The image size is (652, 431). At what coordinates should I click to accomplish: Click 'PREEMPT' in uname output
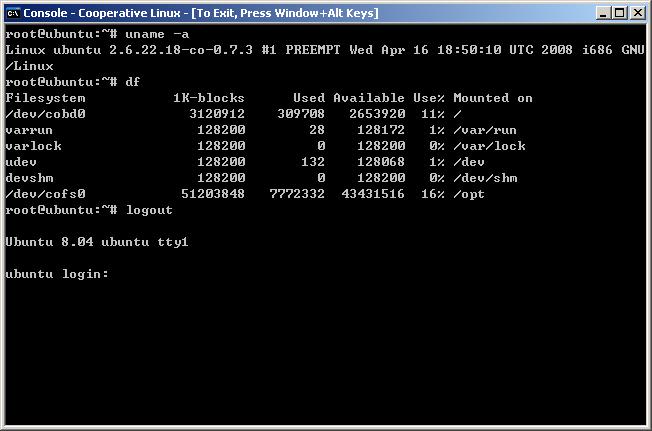313,50
